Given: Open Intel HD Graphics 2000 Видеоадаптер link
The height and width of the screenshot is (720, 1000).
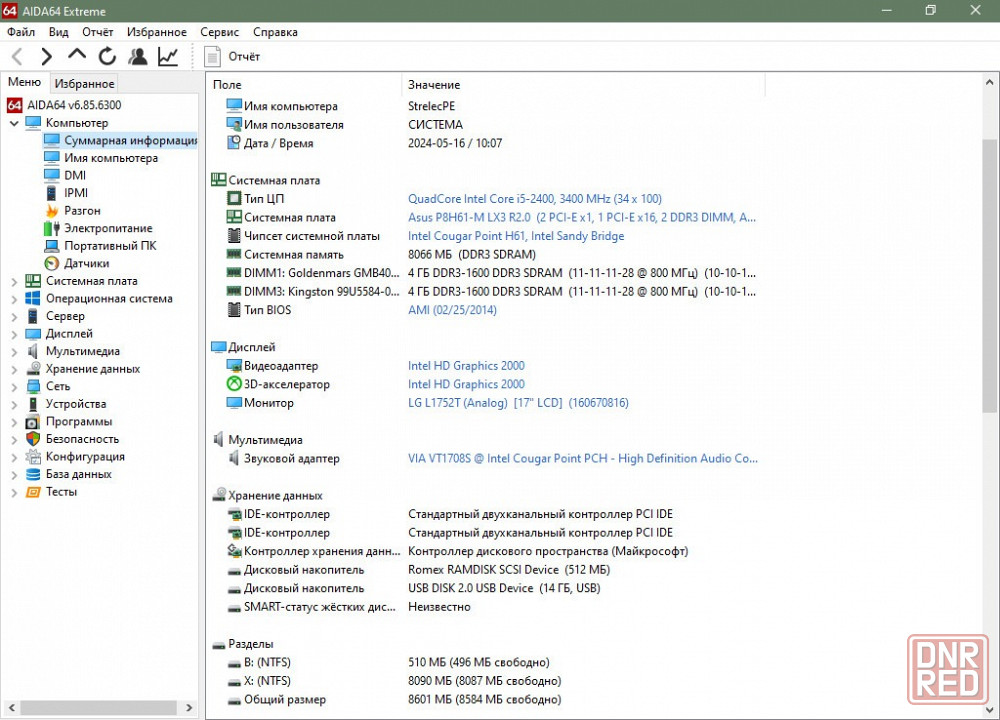Looking at the screenshot, I should pyautogui.click(x=466, y=365).
